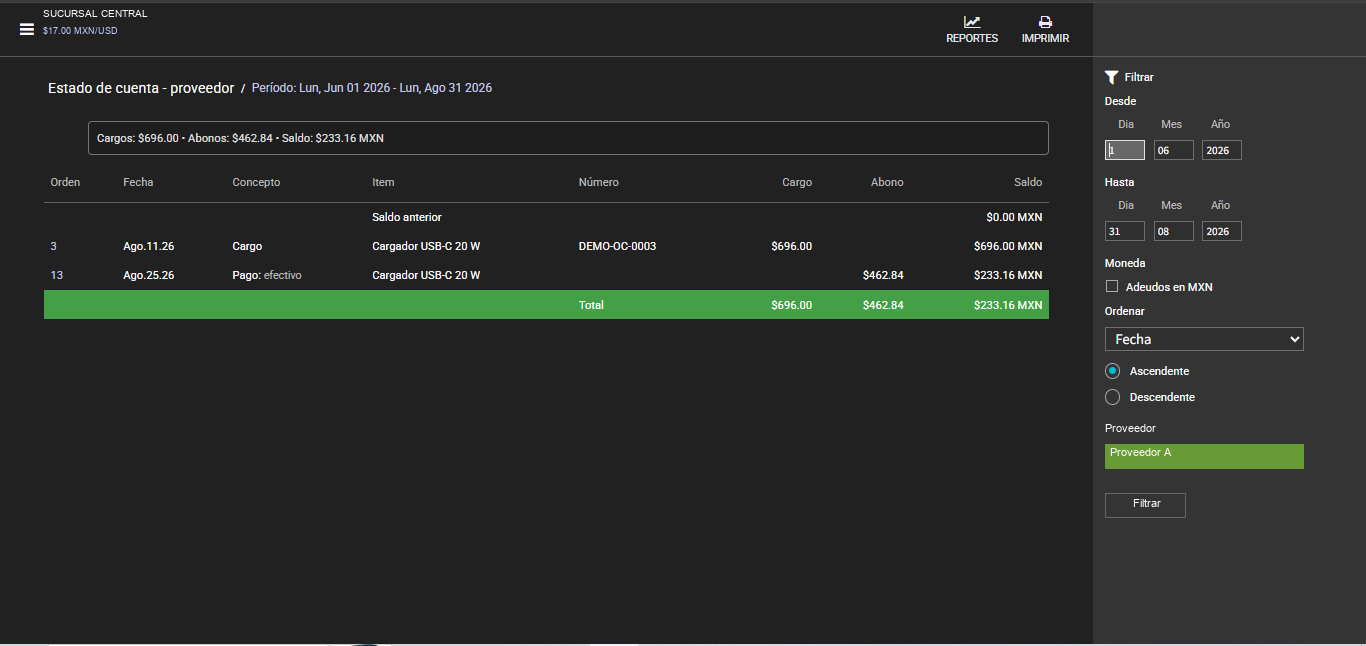The image size is (1366, 646).
Task: Click the Hasta Año field
Action: click(x=1222, y=231)
